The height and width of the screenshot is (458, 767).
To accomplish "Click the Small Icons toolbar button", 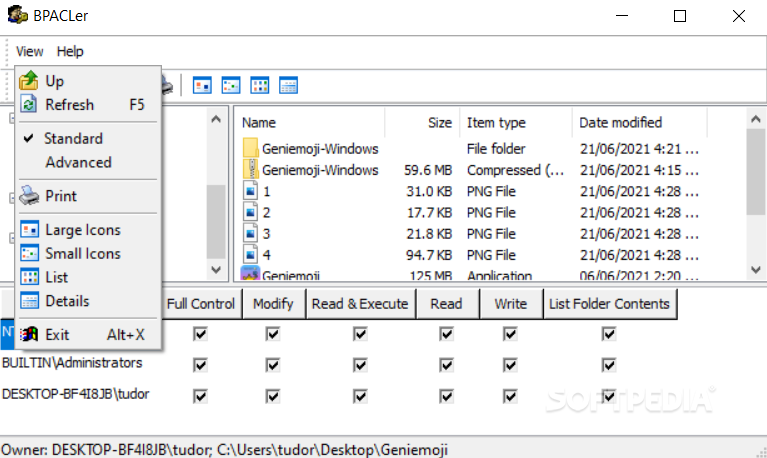I will (231, 85).
